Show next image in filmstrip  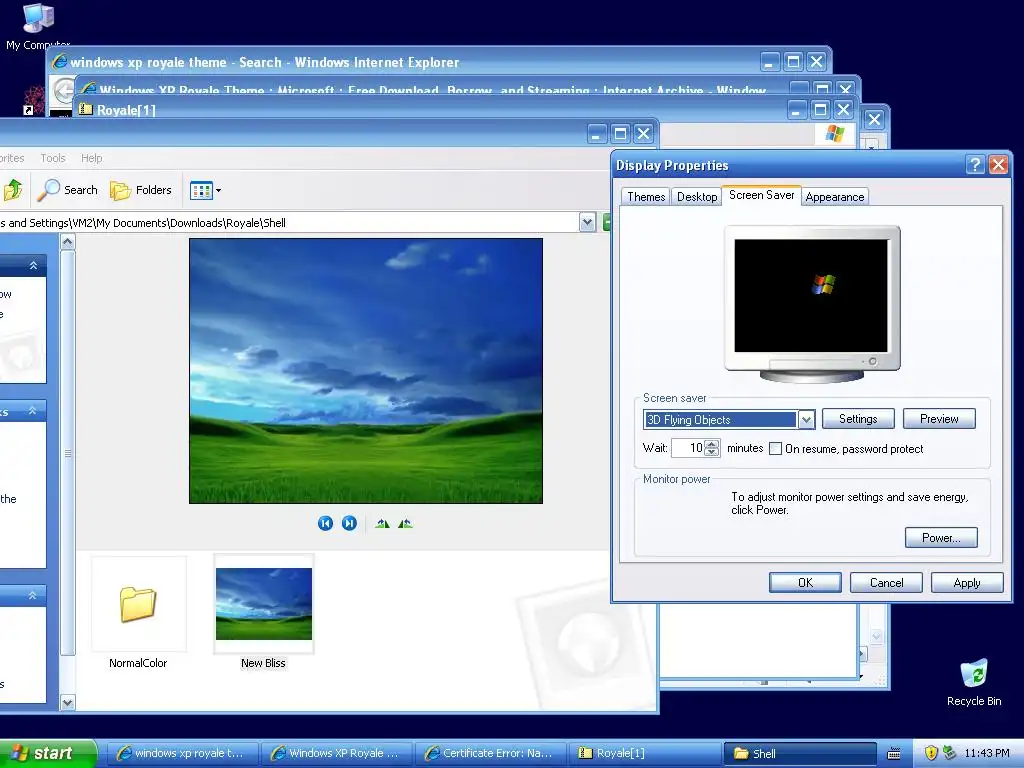pos(349,523)
